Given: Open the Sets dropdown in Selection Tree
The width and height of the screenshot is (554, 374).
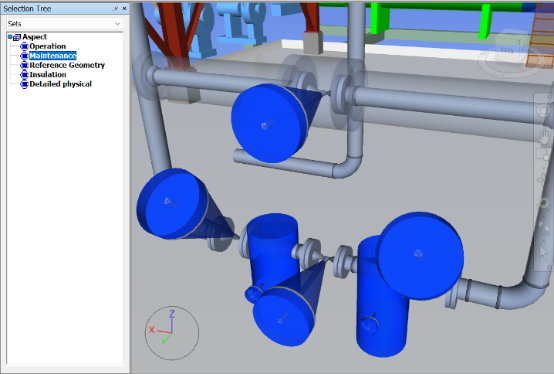Looking at the screenshot, I should (64, 24).
